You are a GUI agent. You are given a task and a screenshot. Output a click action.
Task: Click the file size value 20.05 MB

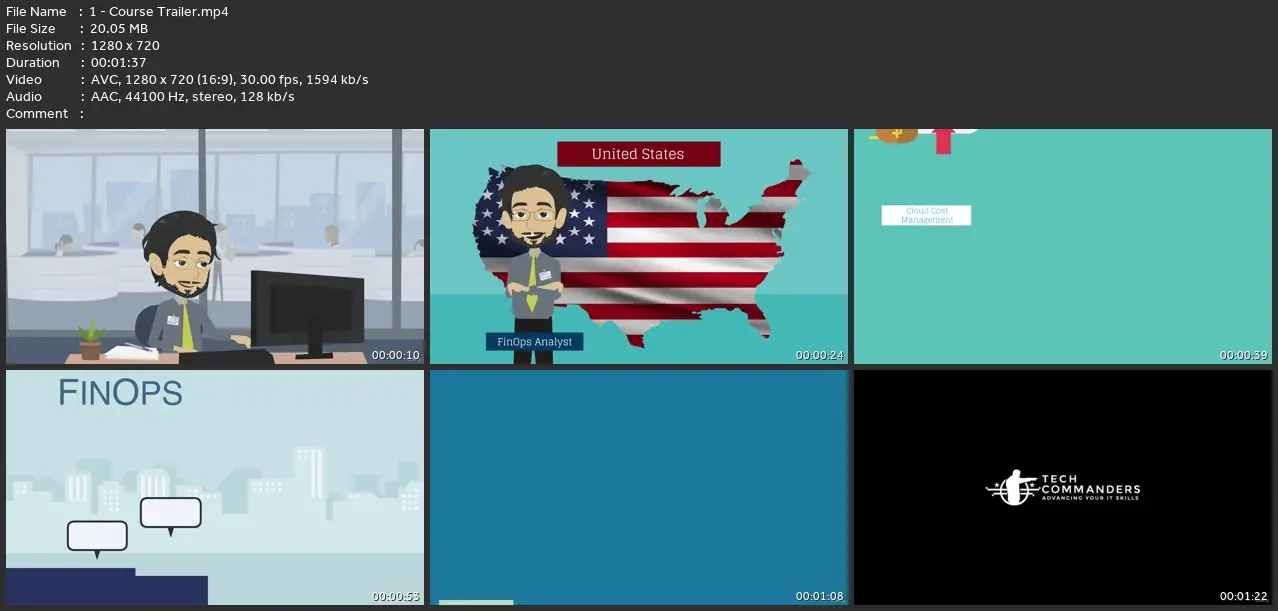click(x=118, y=29)
